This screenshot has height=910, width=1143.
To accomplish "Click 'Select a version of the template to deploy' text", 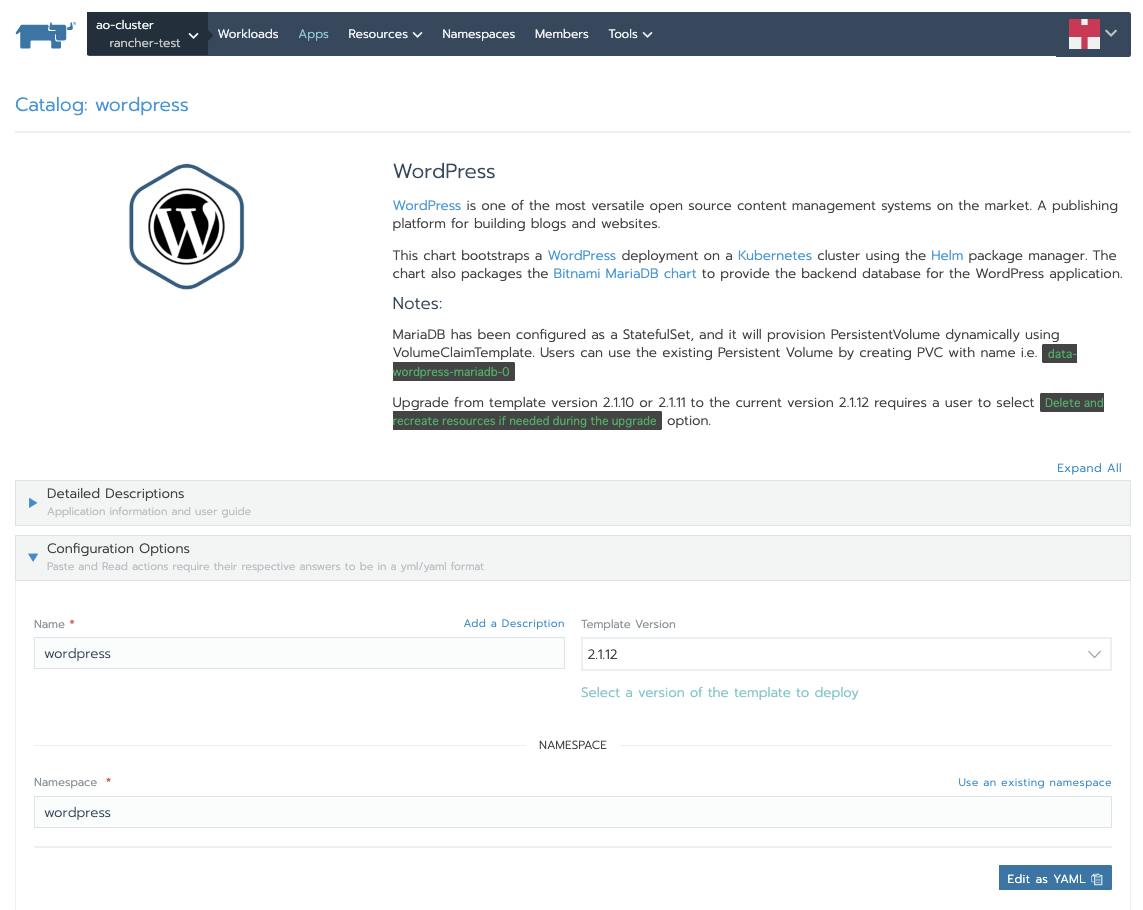I will [719, 693].
